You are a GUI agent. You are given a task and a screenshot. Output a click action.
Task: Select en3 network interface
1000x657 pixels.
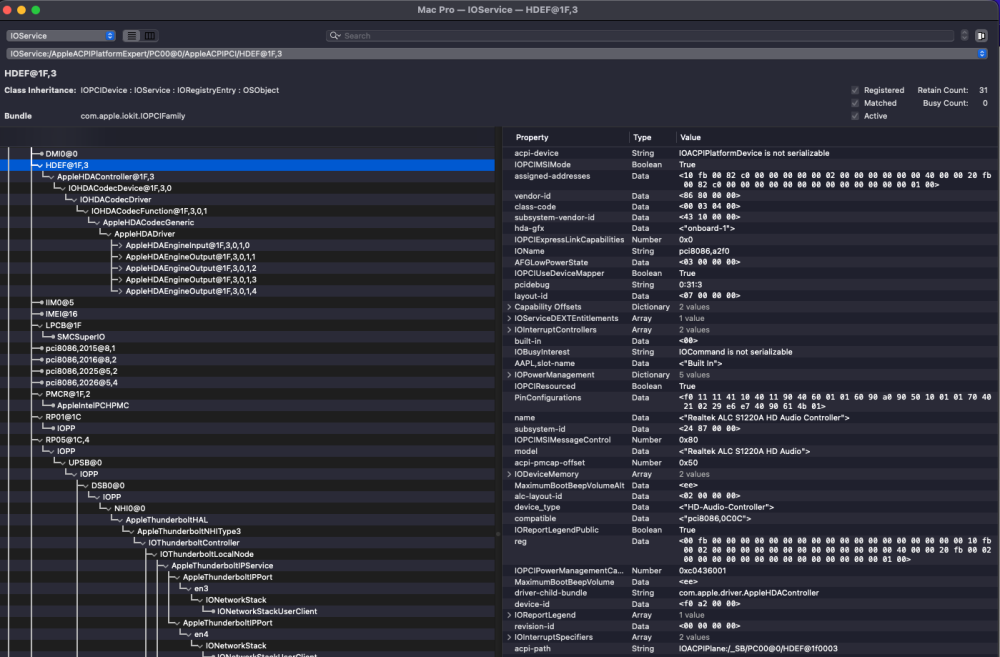click(x=202, y=589)
